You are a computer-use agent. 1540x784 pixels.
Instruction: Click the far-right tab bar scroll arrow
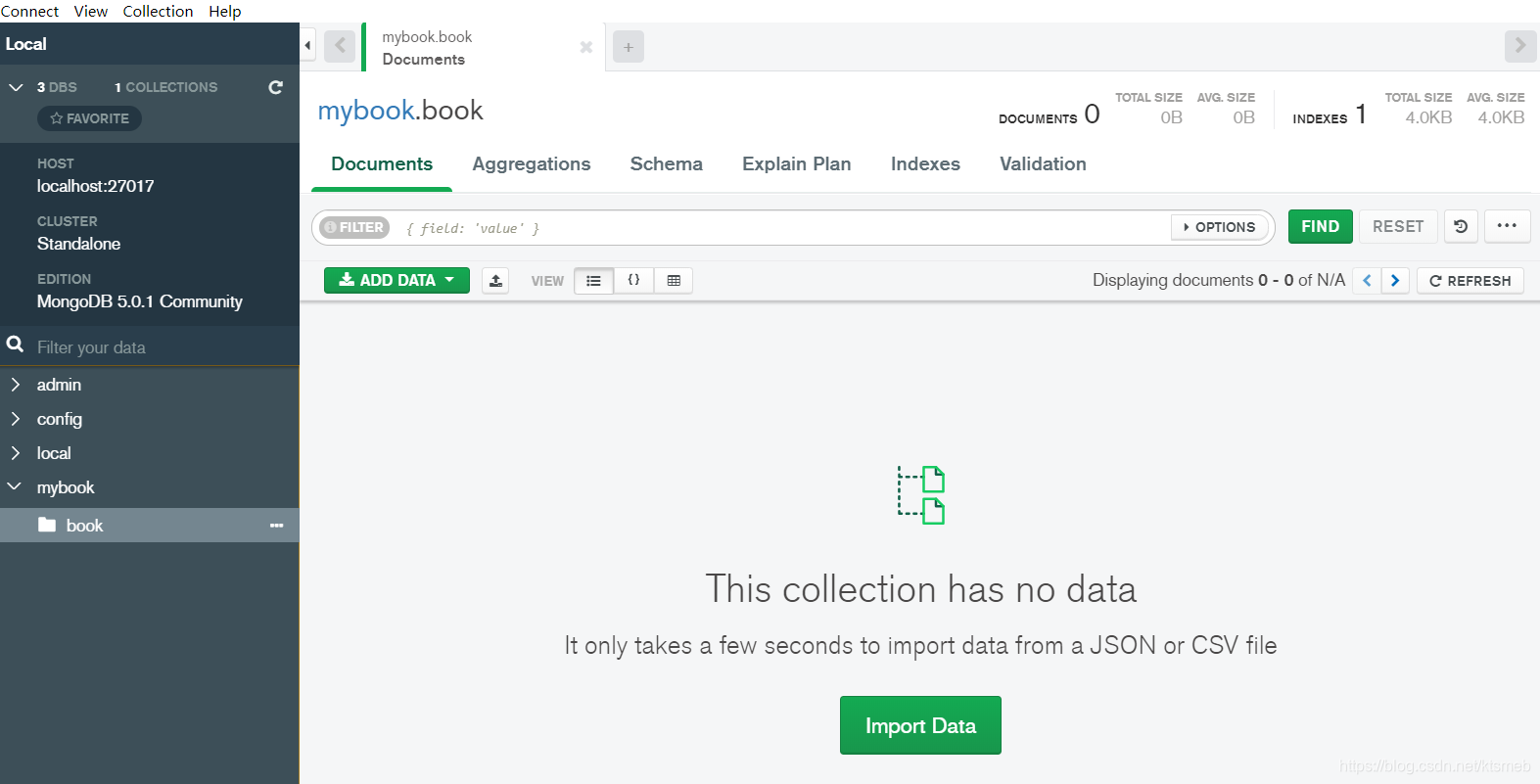[1520, 46]
